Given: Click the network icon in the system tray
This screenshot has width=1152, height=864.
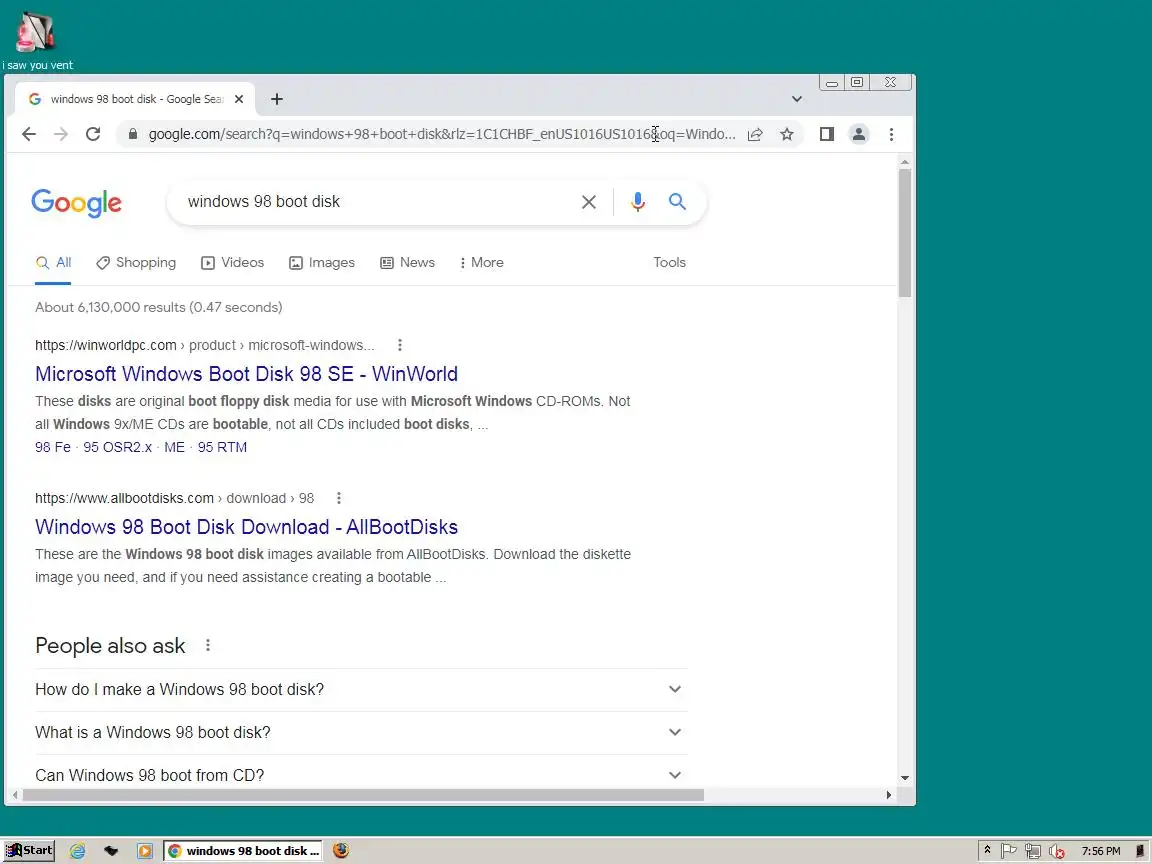Looking at the screenshot, I should pos(1033,851).
